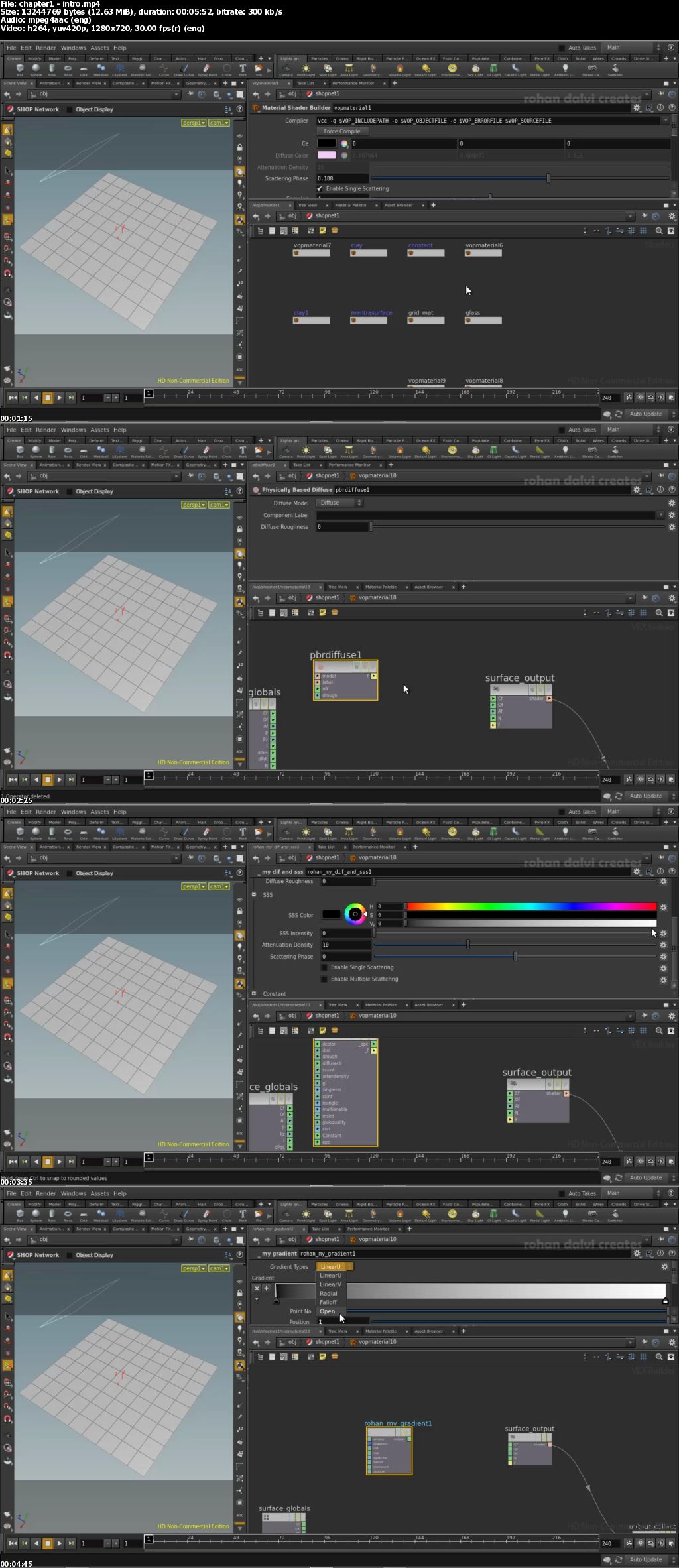Click gear icon on SSS intensity row
679x1568 pixels.
tap(663, 934)
